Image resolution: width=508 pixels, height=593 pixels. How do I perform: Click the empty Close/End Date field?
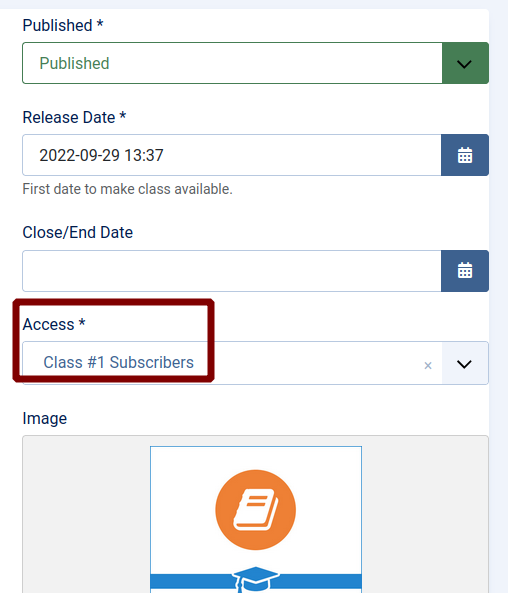coord(231,271)
